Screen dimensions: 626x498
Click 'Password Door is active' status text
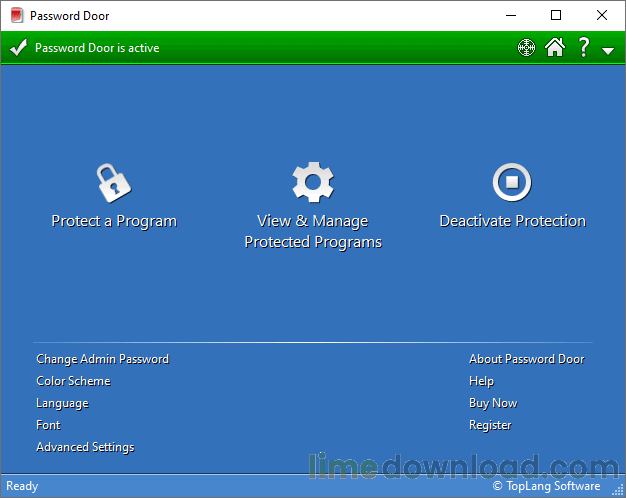[x=97, y=48]
